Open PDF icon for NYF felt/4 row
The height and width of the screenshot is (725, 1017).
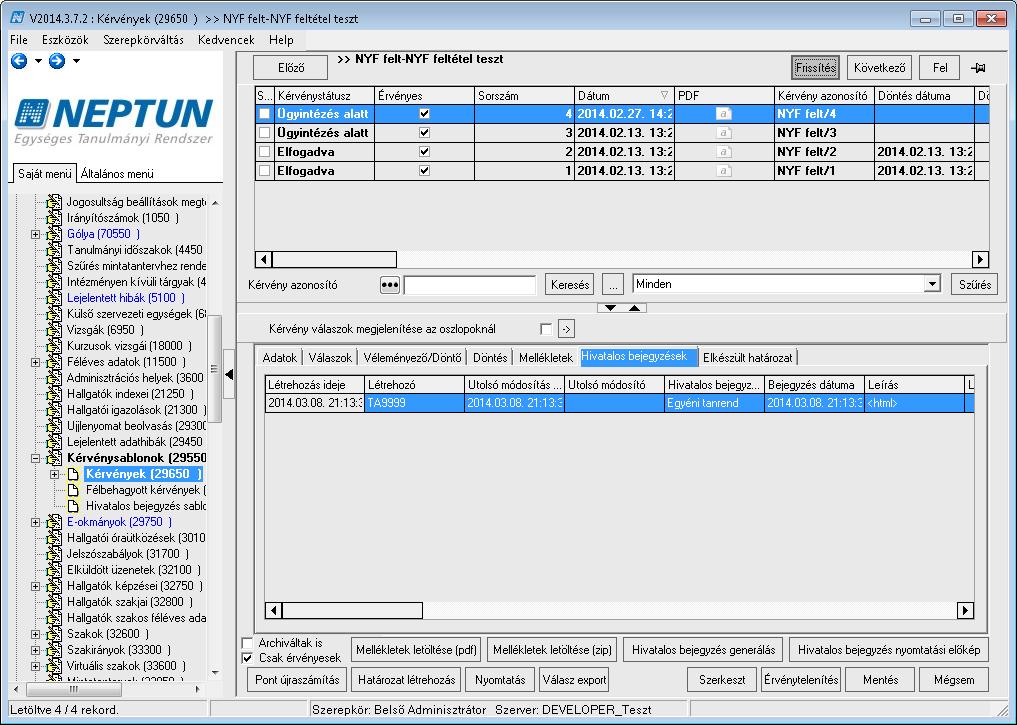click(x=724, y=114)
